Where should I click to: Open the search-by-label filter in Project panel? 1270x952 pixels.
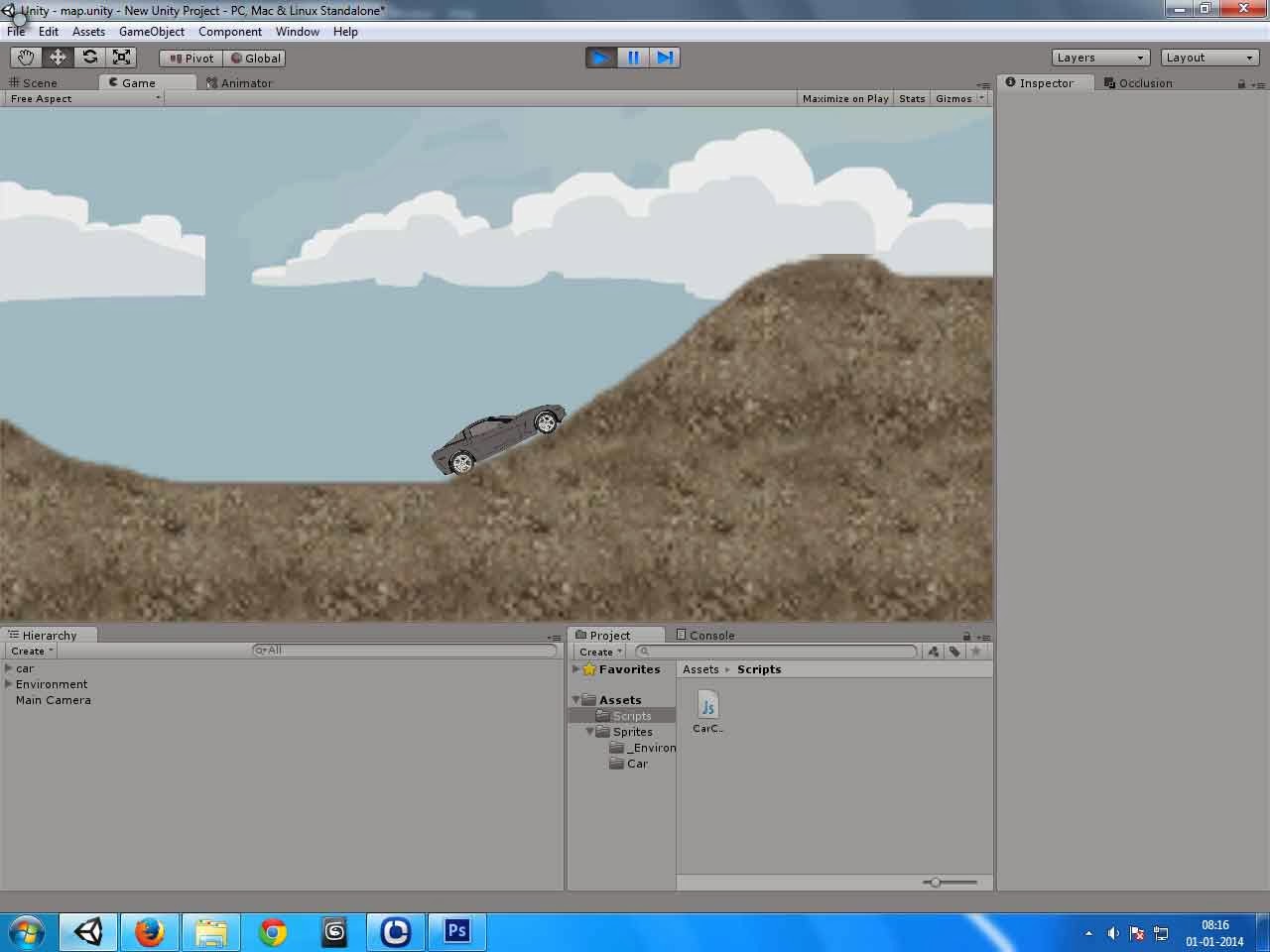pyautogui.click(x=954, y=652)
